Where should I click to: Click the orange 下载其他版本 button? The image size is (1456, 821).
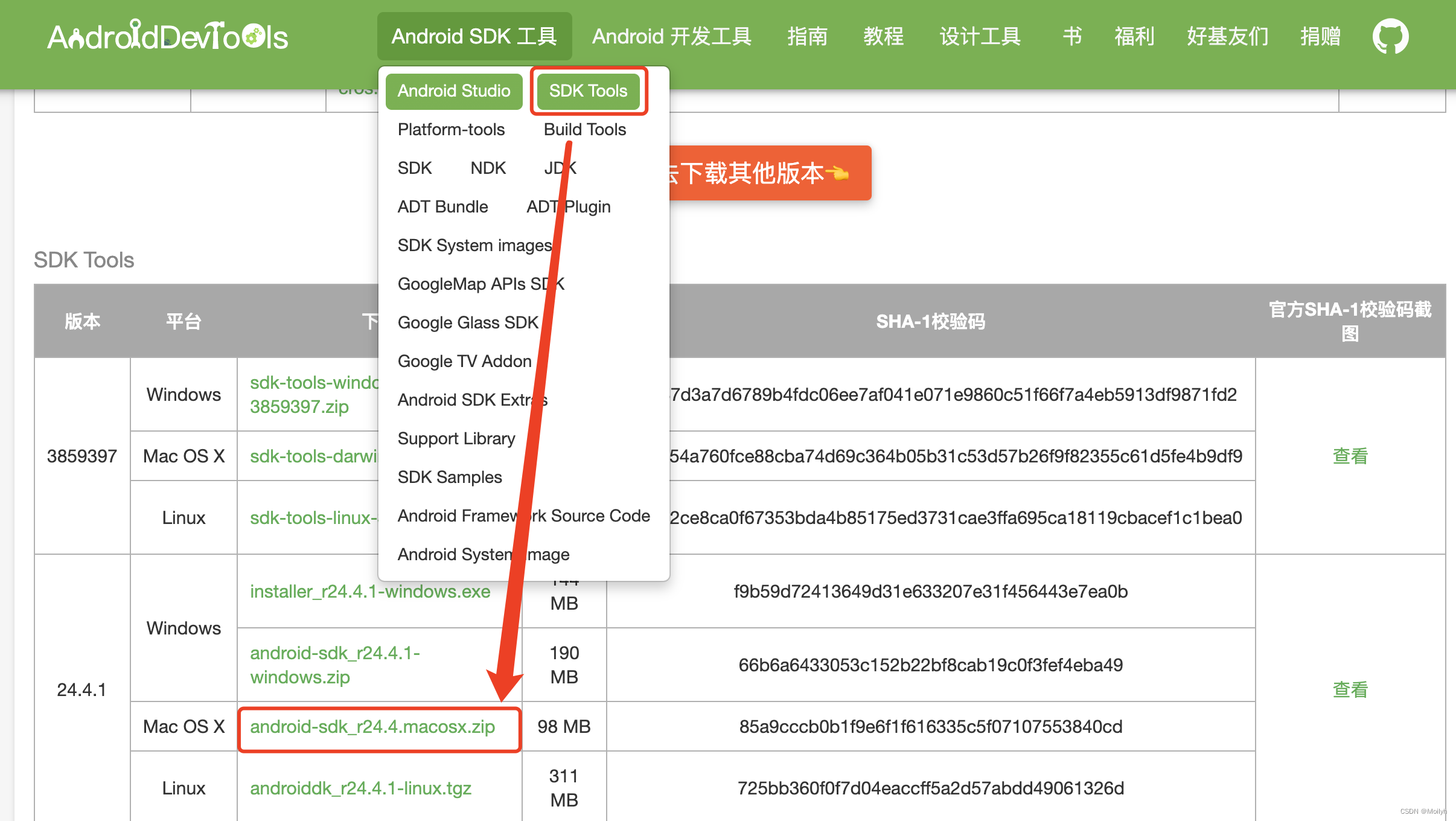[770, 173]
